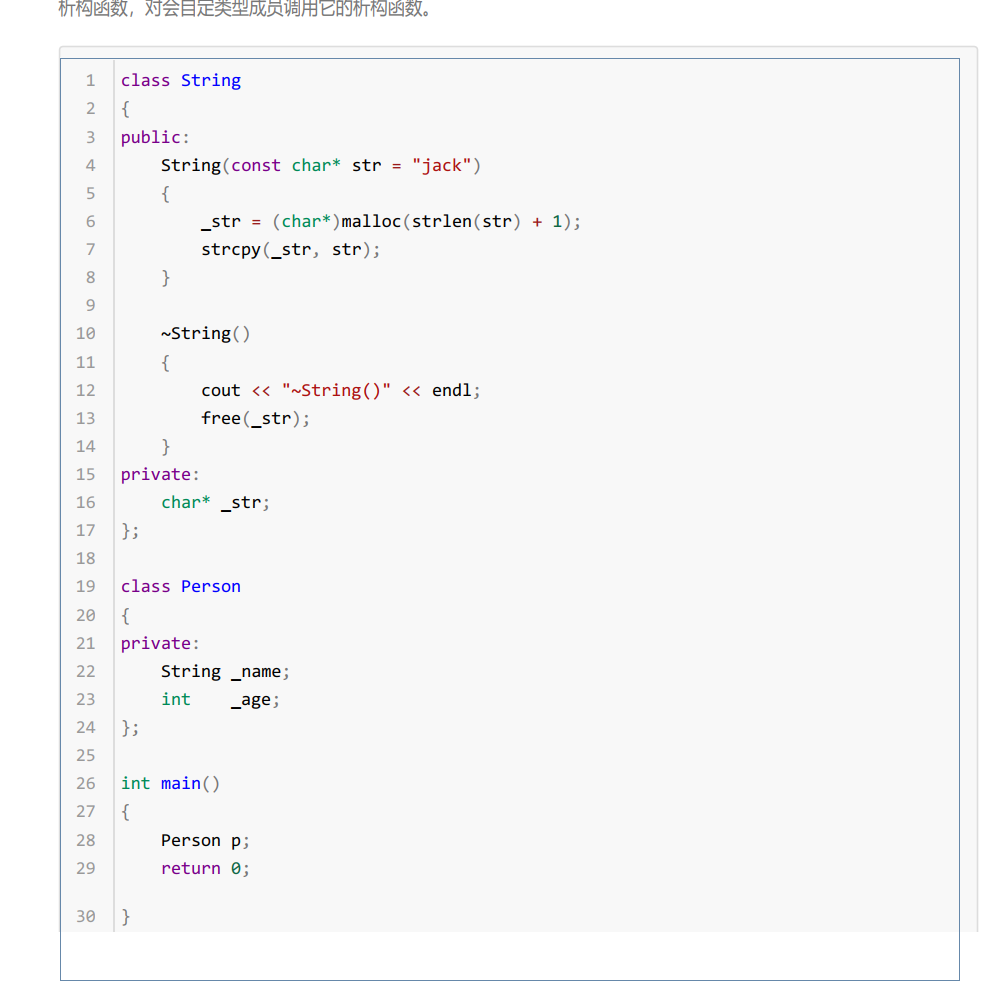Click the 'class Person' declaration

[181, 587]
